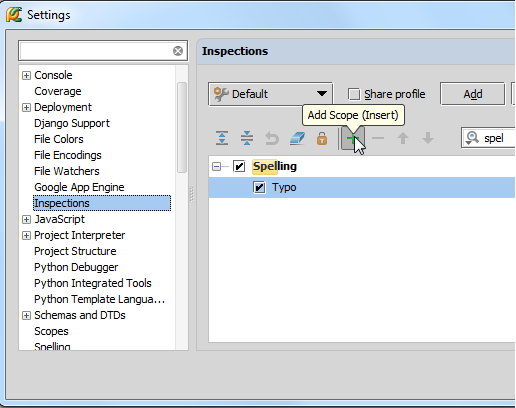Click the green plus Add Scope icon

(352, 138)
